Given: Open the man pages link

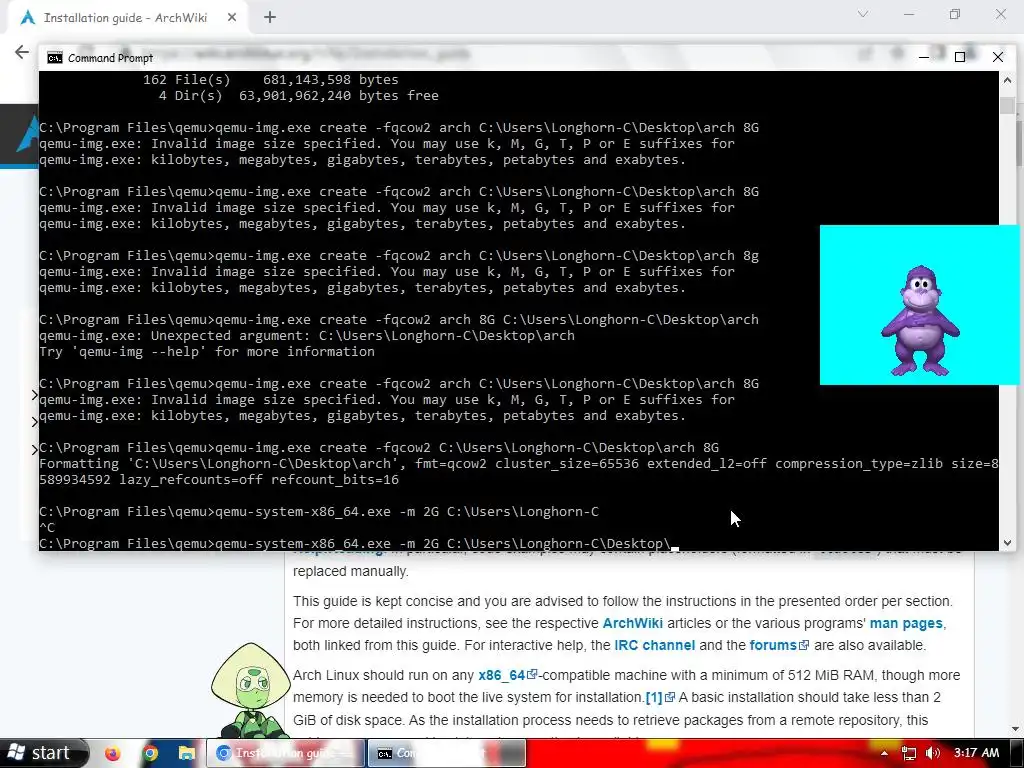Looking at the screenshot, I should (906, 623).
